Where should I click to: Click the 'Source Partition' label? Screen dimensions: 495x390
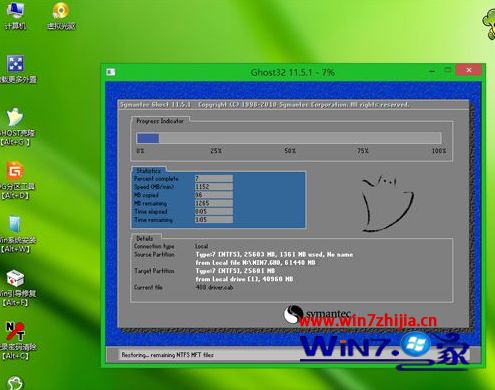[x=154, y=254]
